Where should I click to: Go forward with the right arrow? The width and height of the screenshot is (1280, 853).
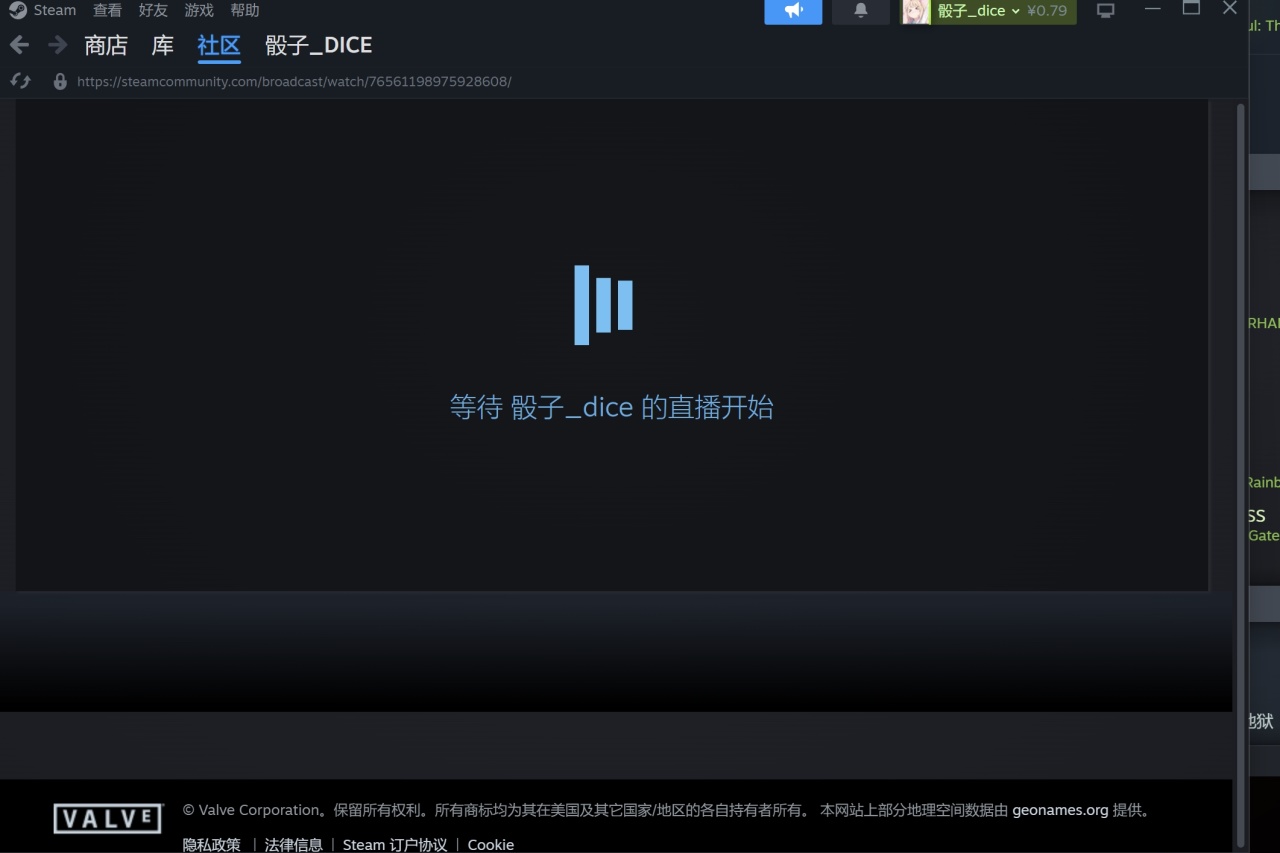pos(57,45)
